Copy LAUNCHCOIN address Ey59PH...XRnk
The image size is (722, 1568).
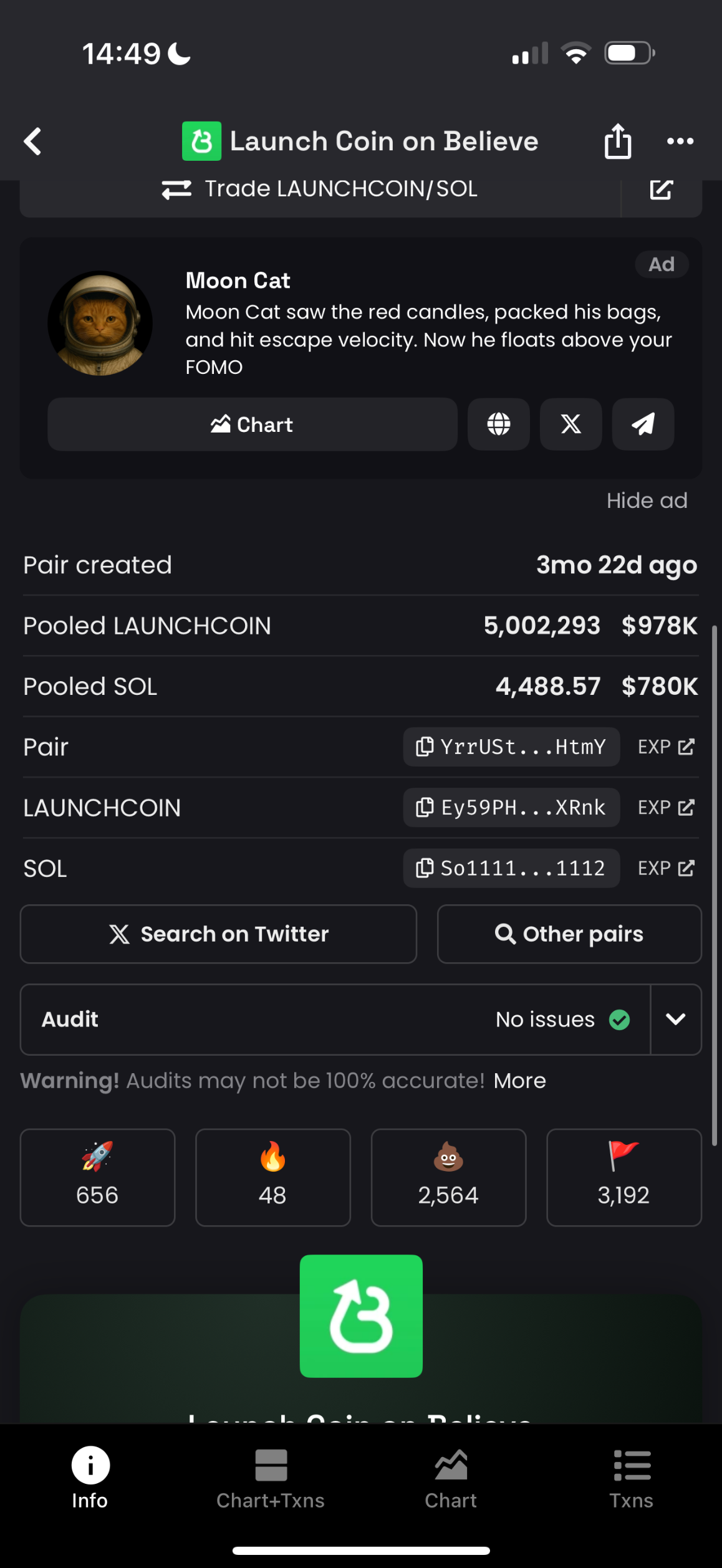(511, 808)
